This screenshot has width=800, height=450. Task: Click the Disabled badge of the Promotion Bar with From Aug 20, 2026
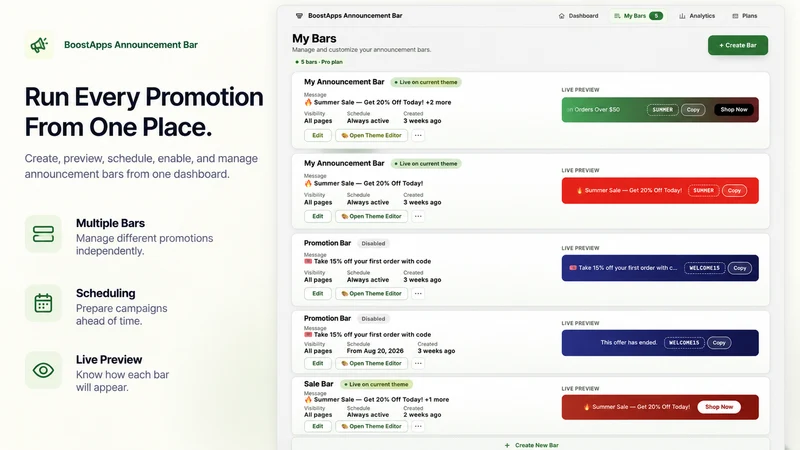[373, 319]
